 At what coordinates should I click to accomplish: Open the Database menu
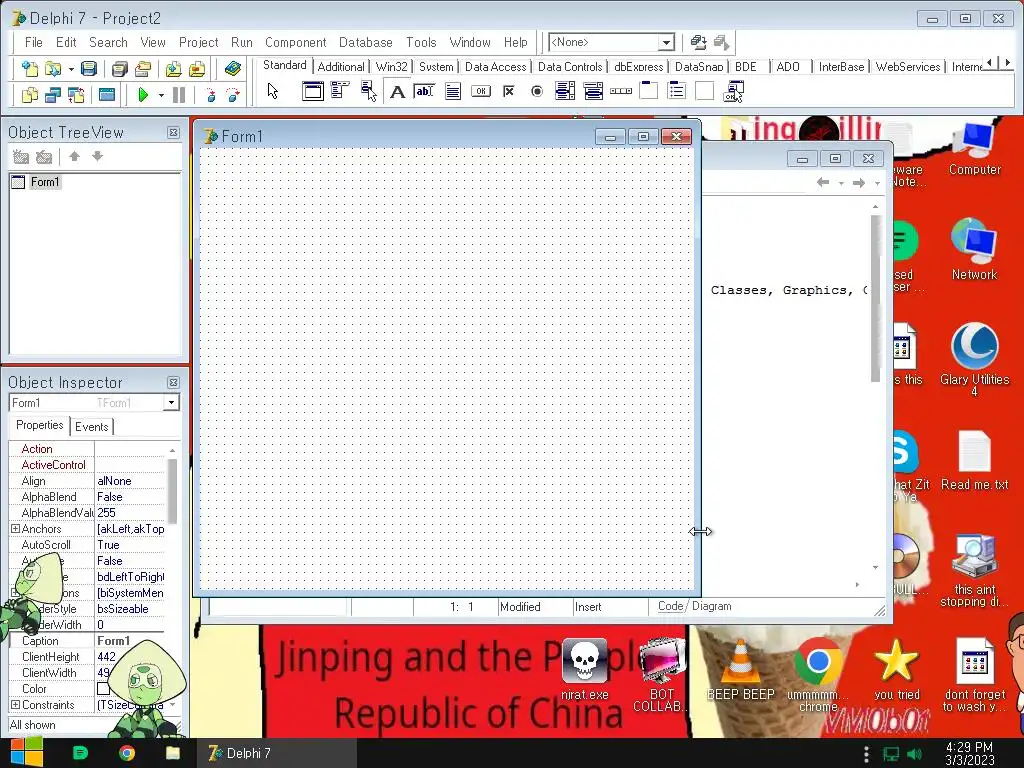pyautogui.click(x=366, y=42)
